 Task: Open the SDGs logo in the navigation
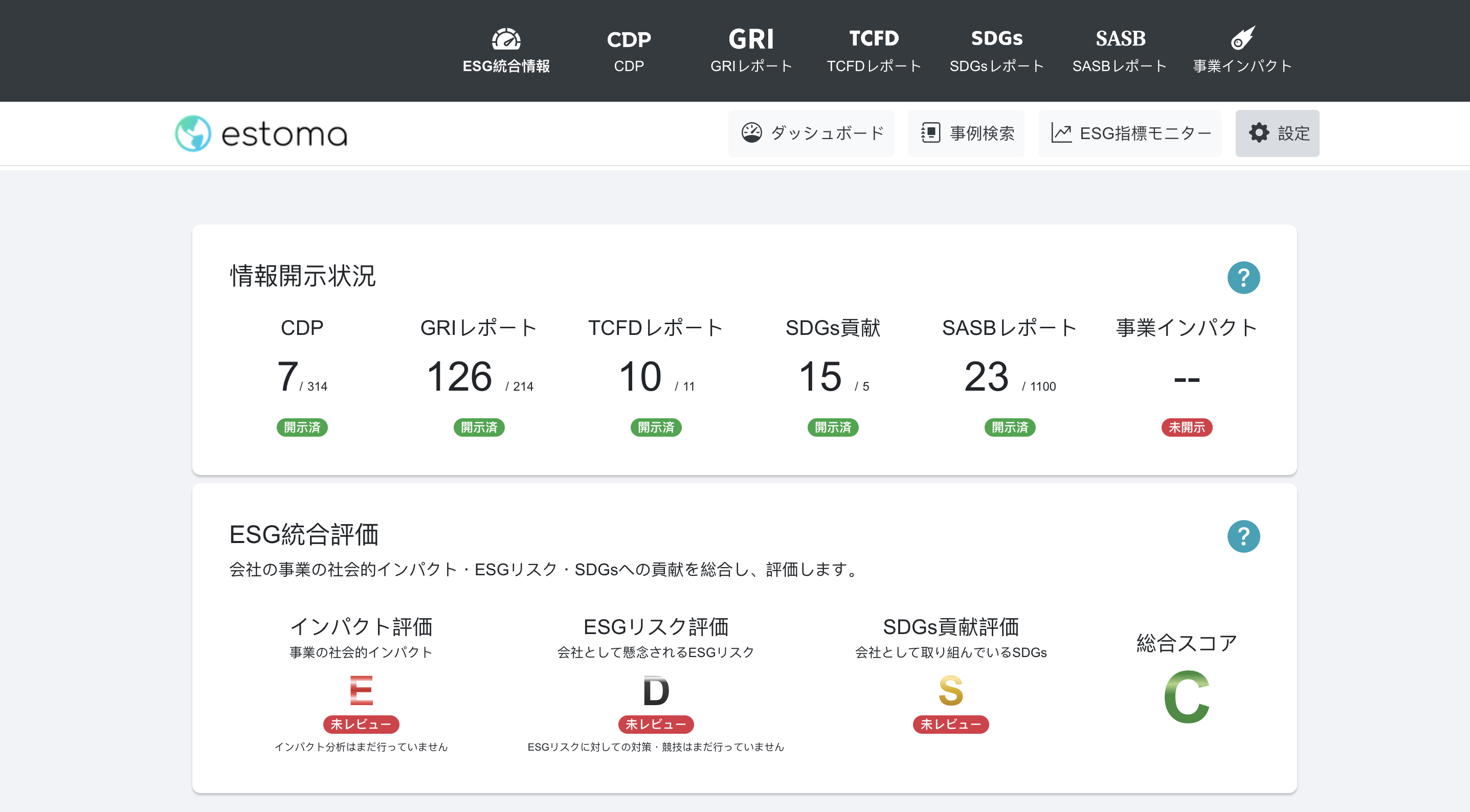[x=996, y=38]
